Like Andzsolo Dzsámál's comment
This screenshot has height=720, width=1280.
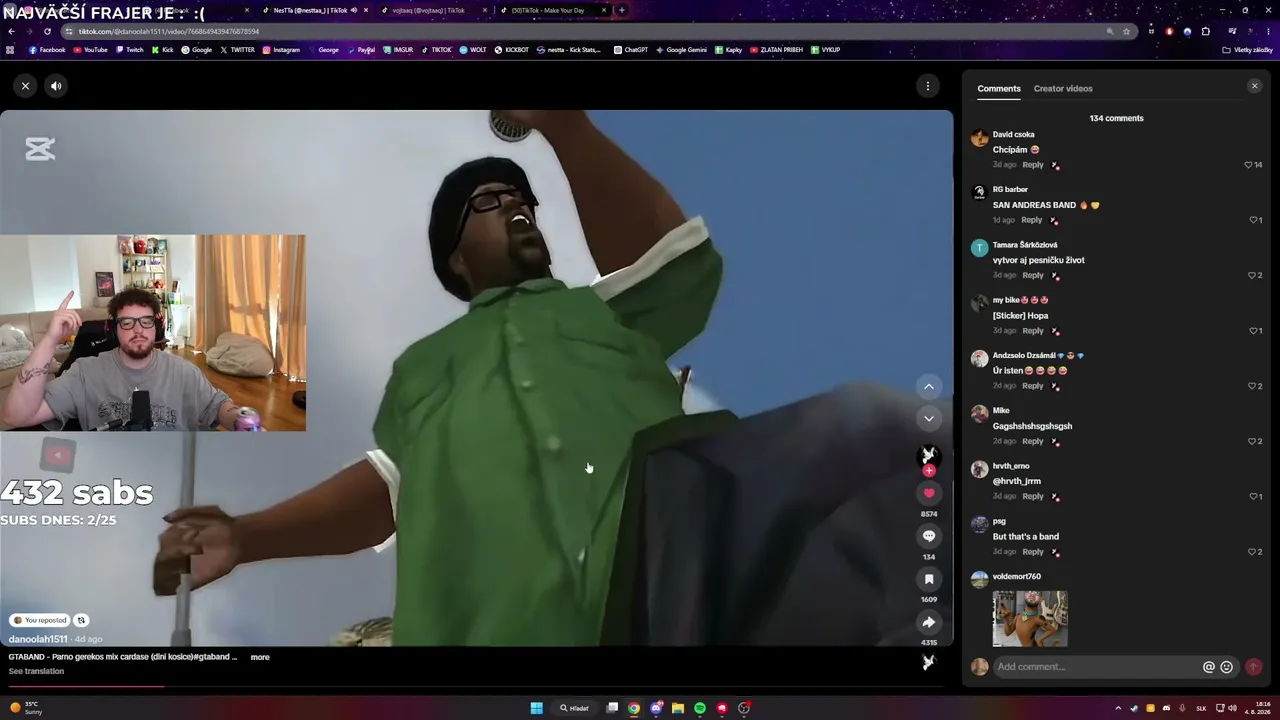[x=1251, y=386]
